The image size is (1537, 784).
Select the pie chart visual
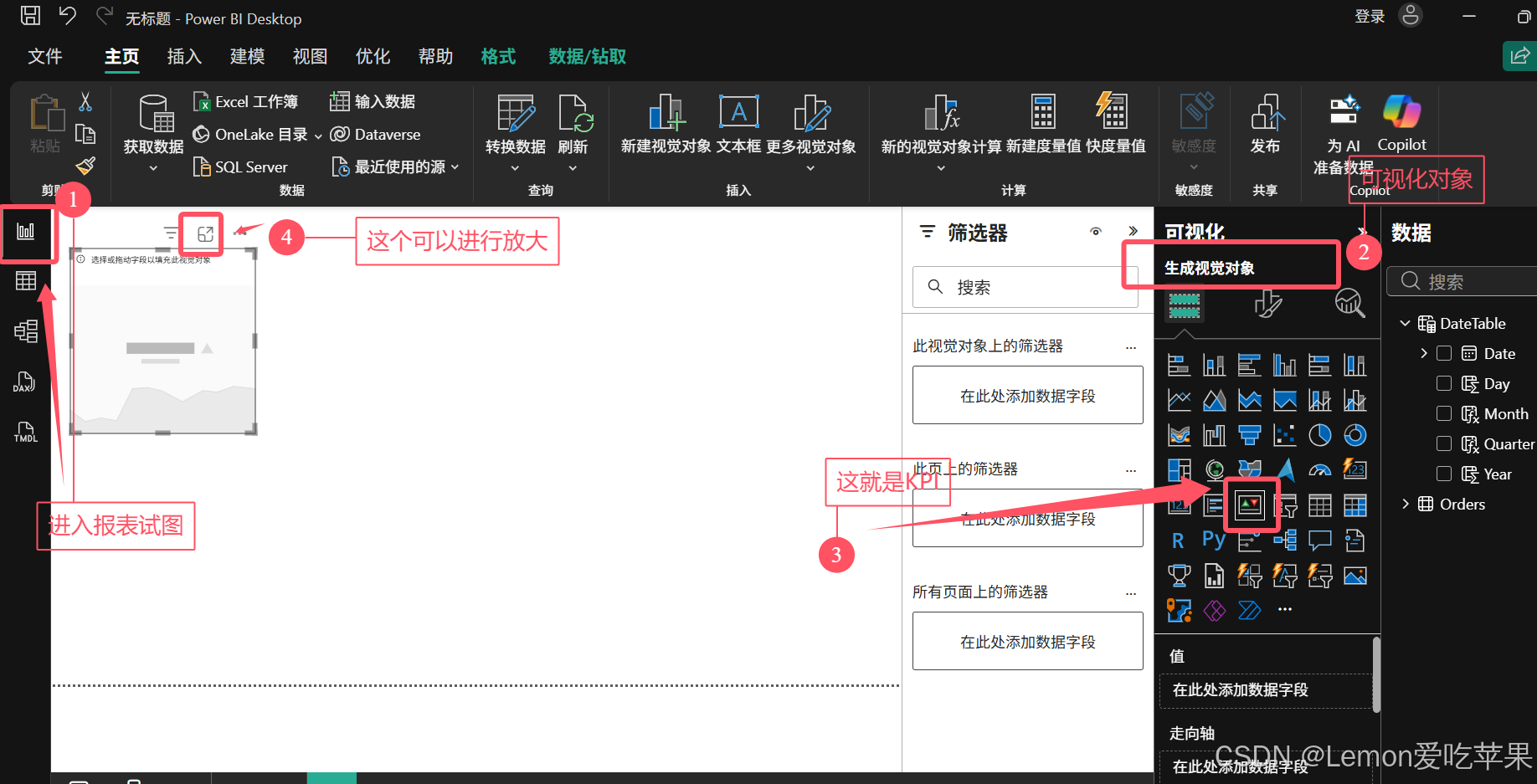point(1319,435)
